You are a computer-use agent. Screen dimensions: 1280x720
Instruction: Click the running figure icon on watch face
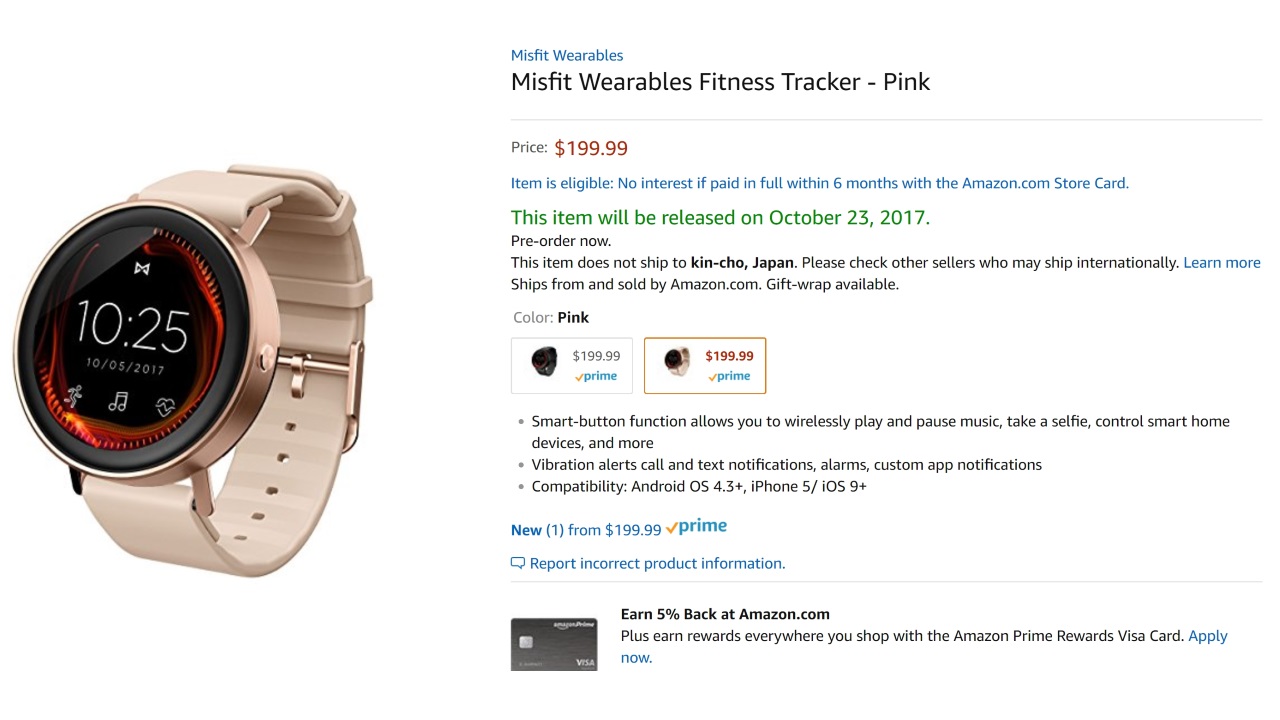click(x=73, y=395)
